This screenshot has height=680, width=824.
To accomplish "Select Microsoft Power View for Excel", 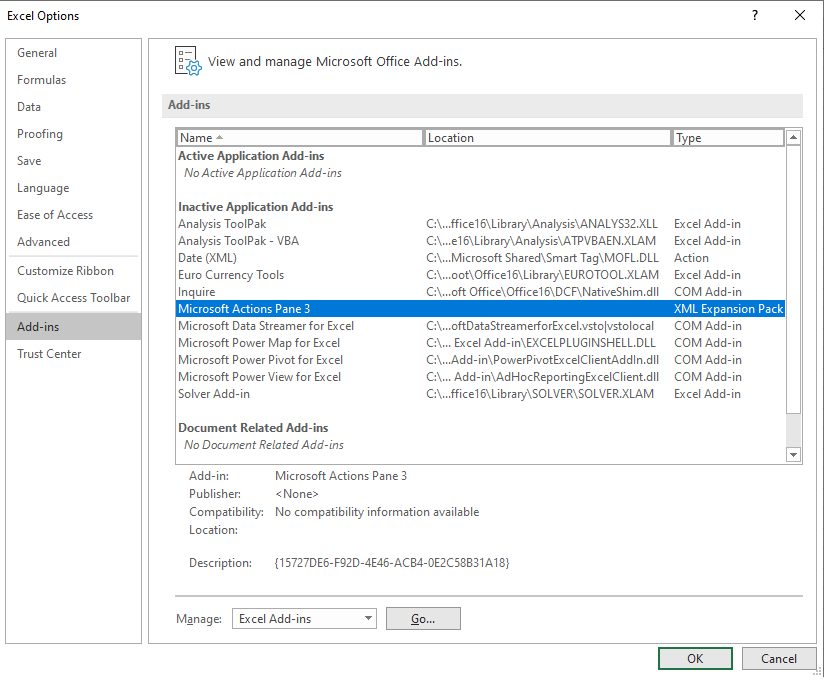I will pos(480,377).
